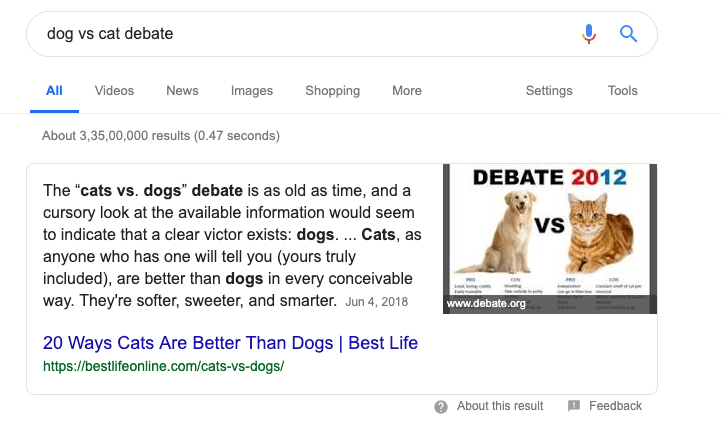This screenshot has width=722, height=421.
Task: Open '20 Ways Cats Are Better Than Dogs' link
Action: 230,343
